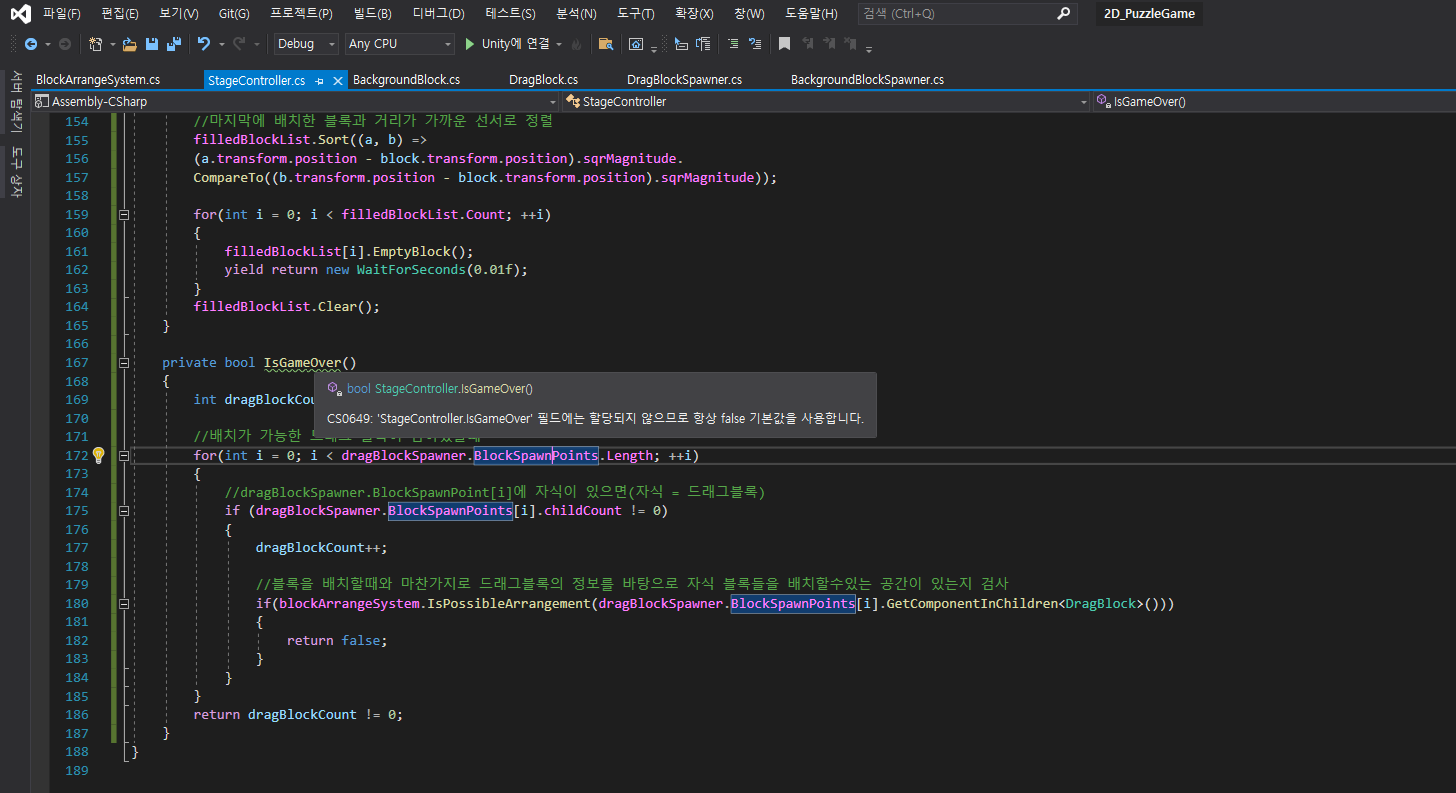The height and width of the screenshot is (793, 1456).
Task: Click 'filledBlockList.Clear();' on line 164
Action: (287, 307)
